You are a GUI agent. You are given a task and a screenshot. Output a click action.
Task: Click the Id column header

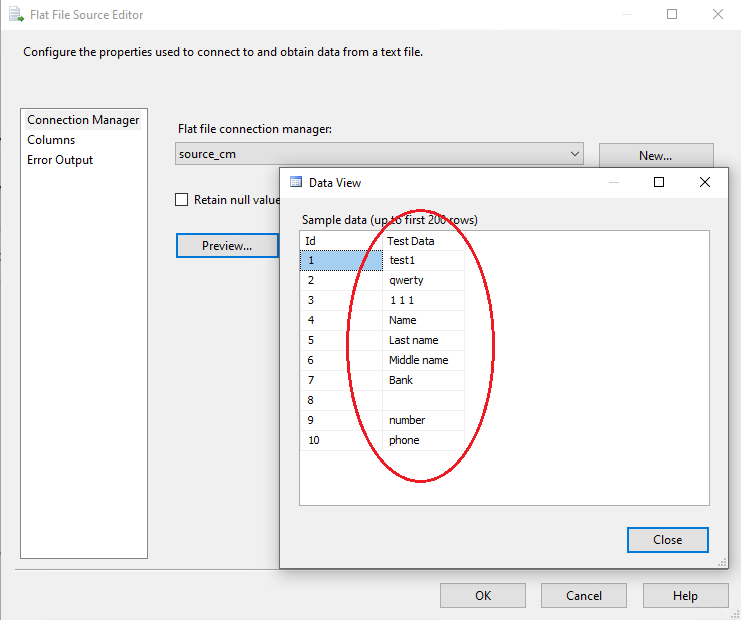(340, 241)
